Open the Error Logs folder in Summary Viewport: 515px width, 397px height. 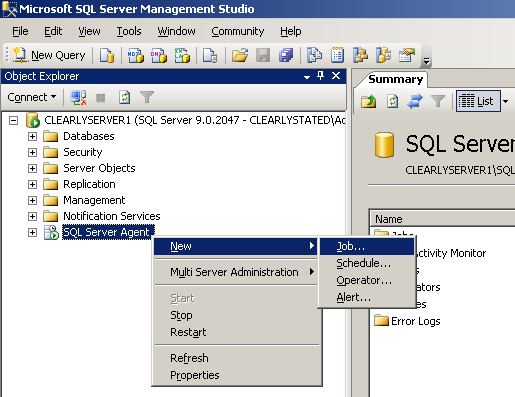click(407, 321)
